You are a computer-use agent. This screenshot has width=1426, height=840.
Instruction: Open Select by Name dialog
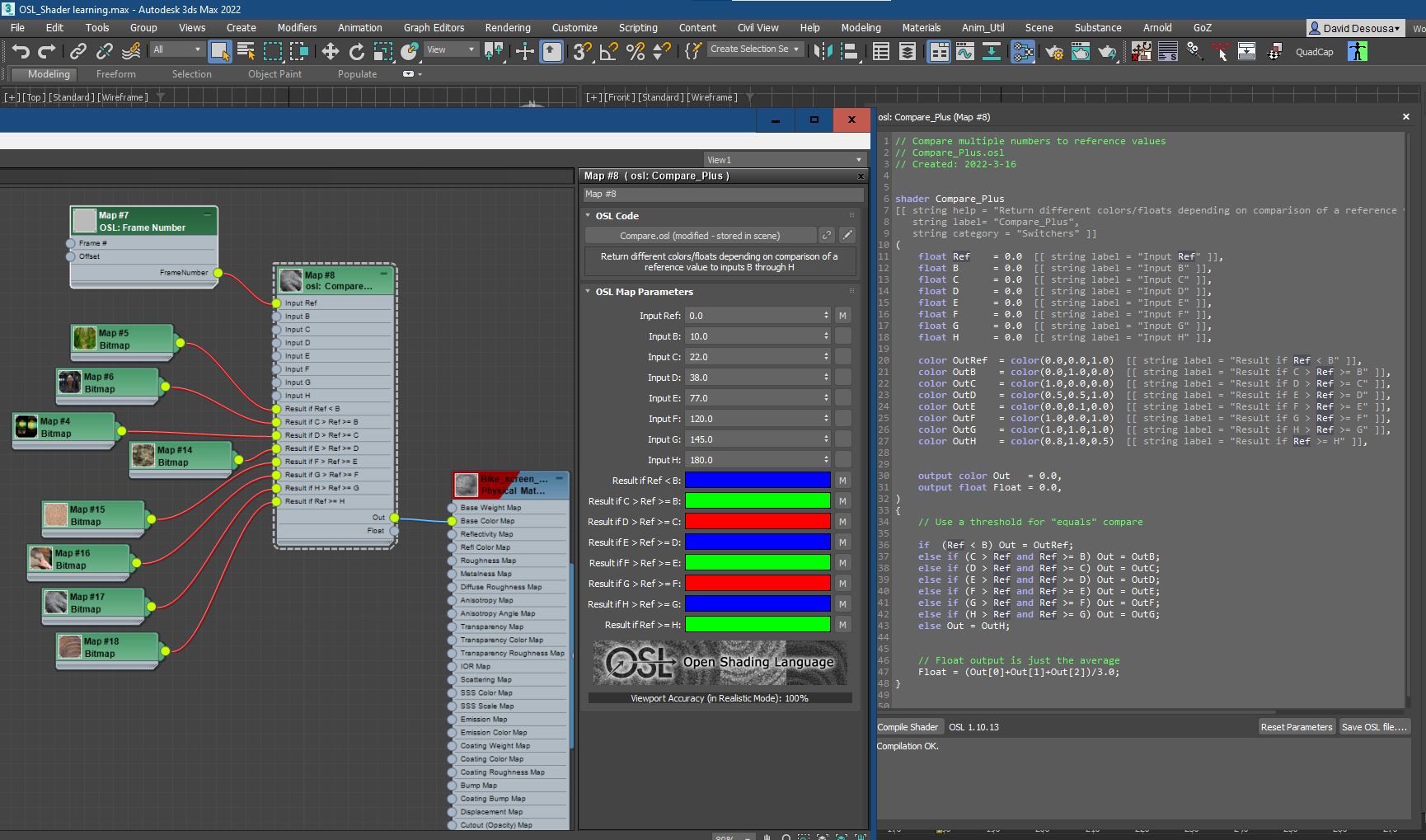pos(245,51)
